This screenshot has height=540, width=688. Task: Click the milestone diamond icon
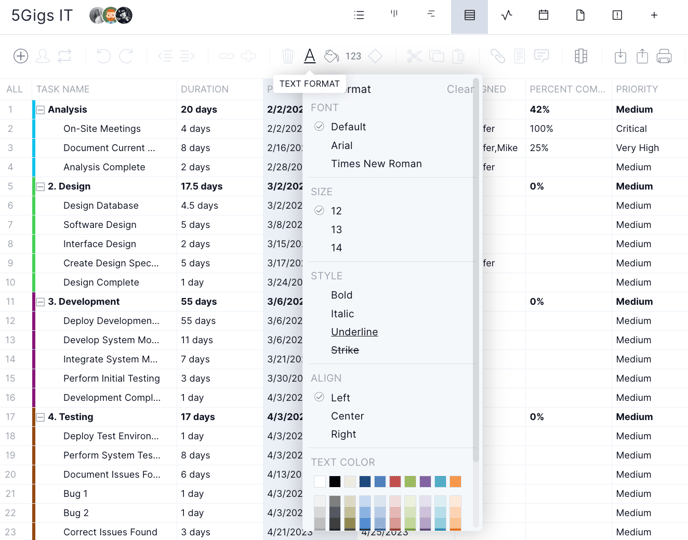pyautogui.click(x=375, y=56)
